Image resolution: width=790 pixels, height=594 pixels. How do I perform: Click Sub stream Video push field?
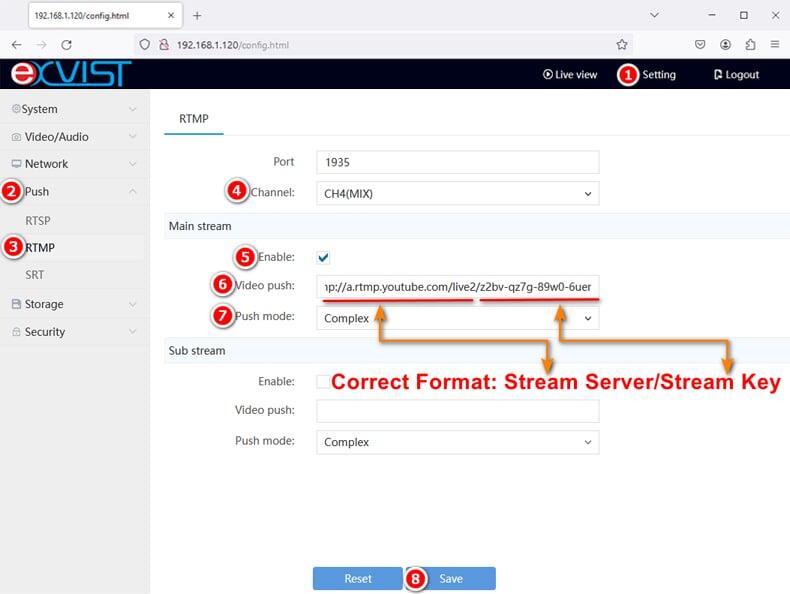[x=457, y=411]
